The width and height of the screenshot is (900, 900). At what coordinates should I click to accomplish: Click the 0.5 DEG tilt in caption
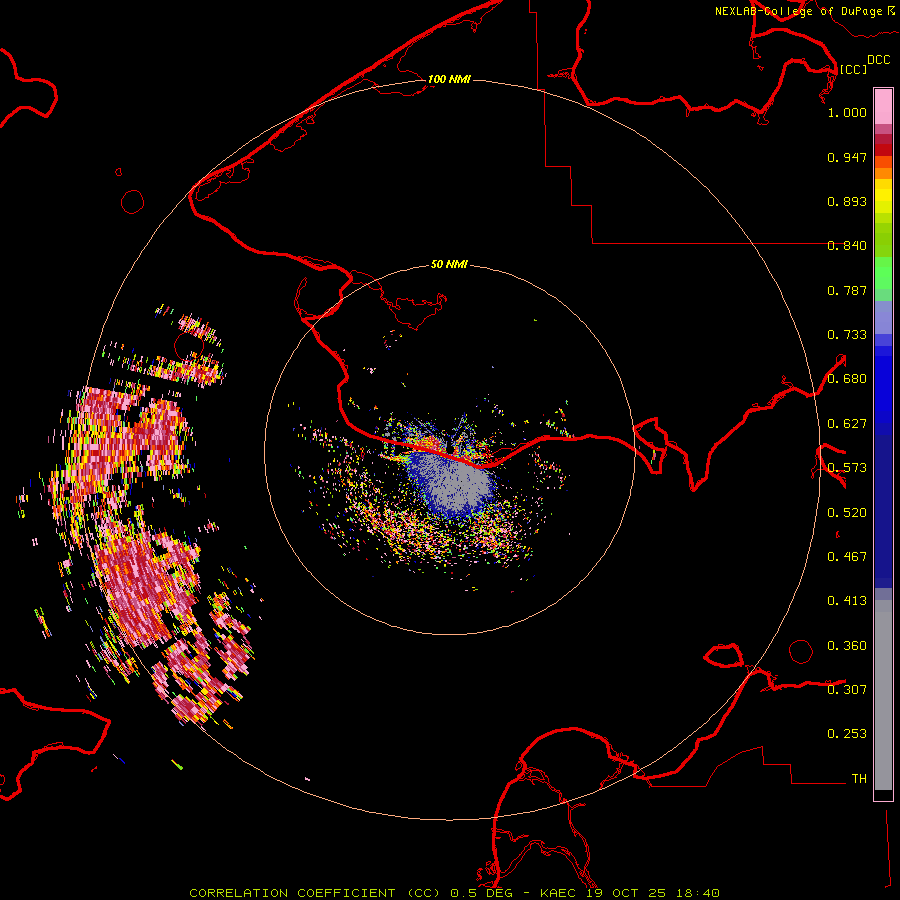481,893
